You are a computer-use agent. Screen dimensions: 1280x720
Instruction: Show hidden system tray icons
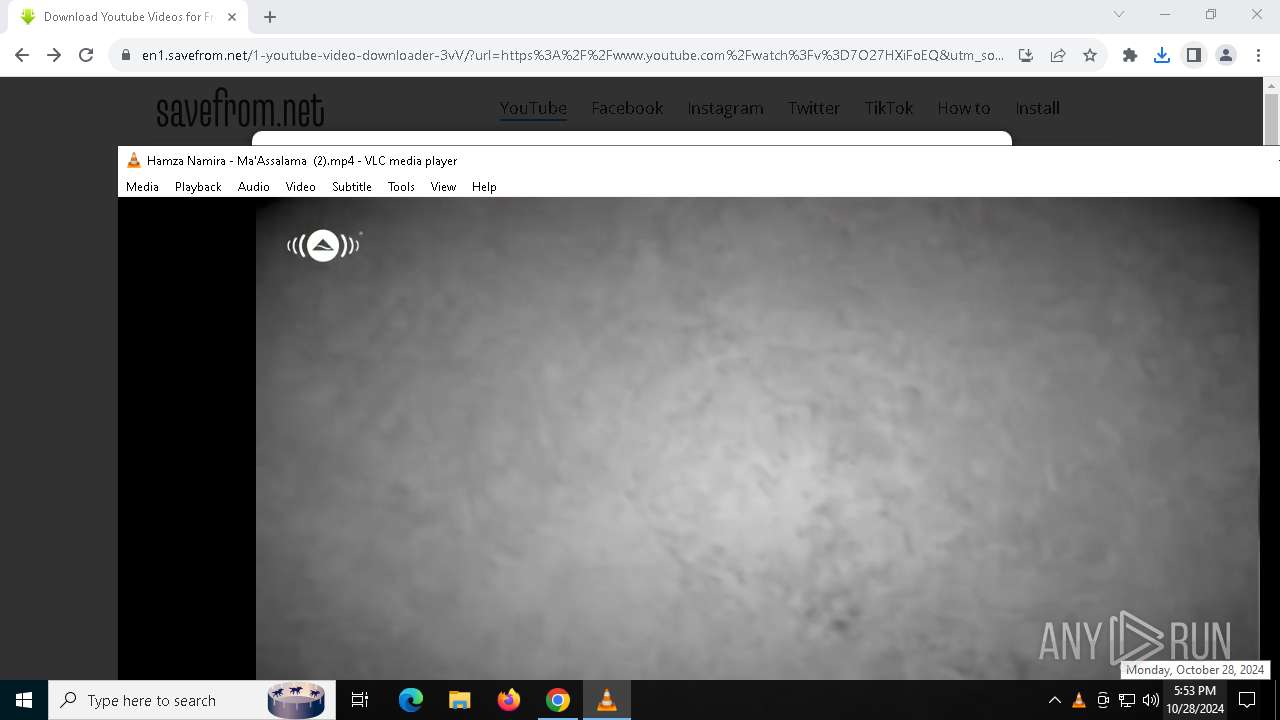[x=1054, y=700]
